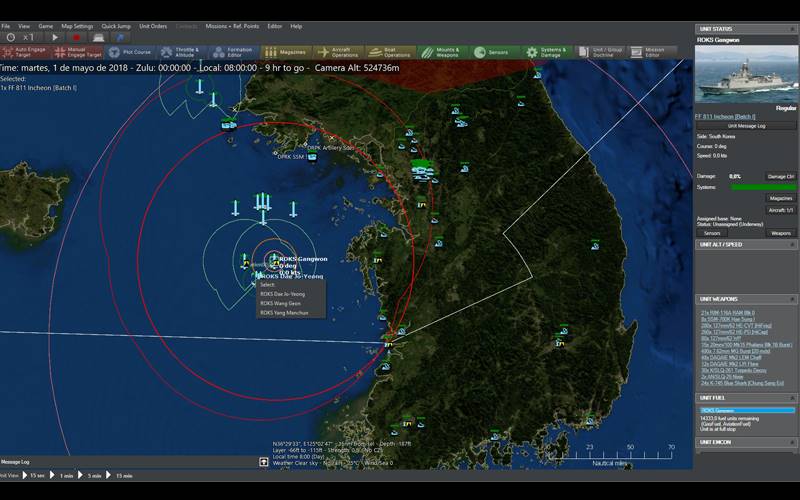Viewport: 800px width, 500px height.
Task: Click the green Systems status bar
Action: [x=764, y=187]
